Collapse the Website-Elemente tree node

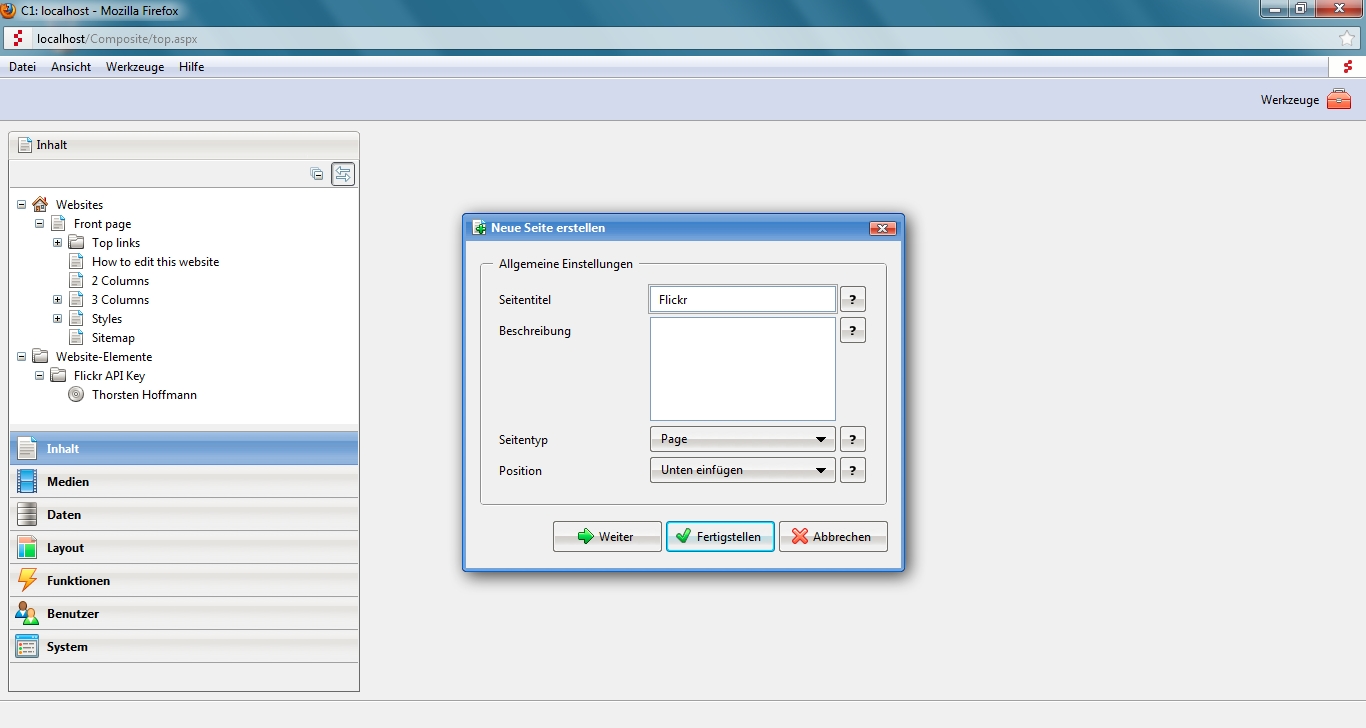click(21, 357)
